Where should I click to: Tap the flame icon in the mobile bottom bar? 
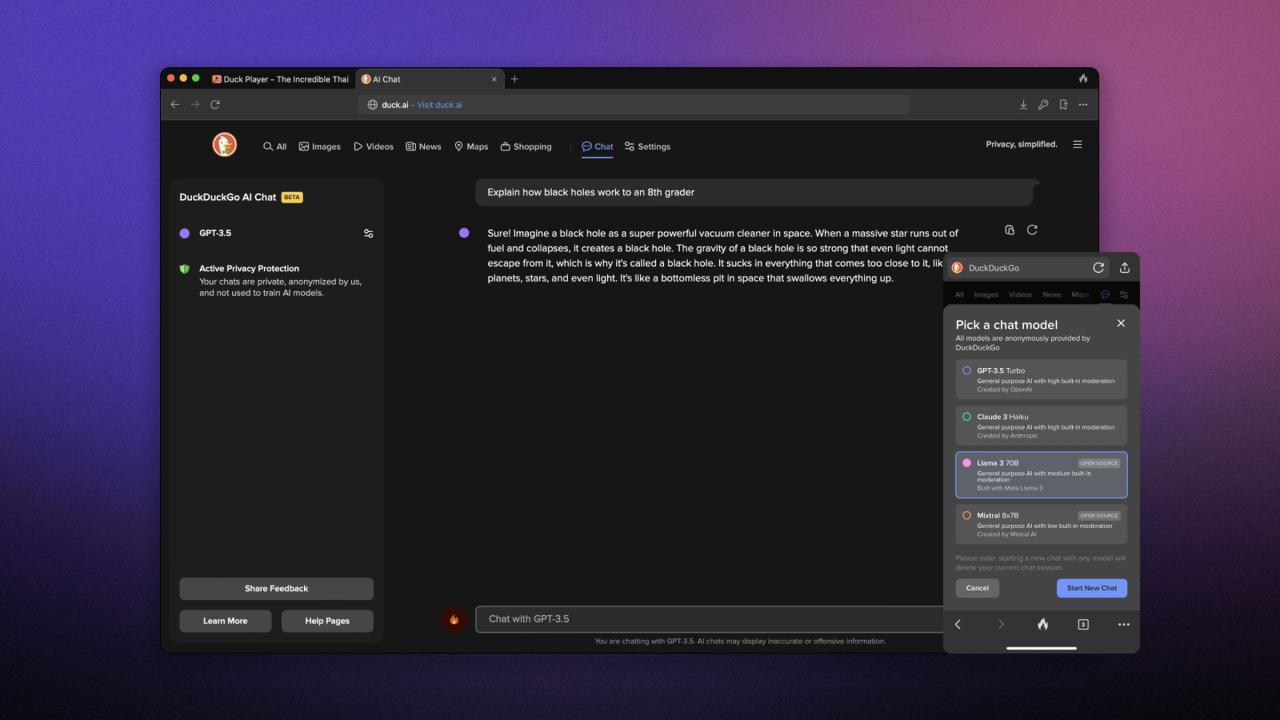point(1042,624)
